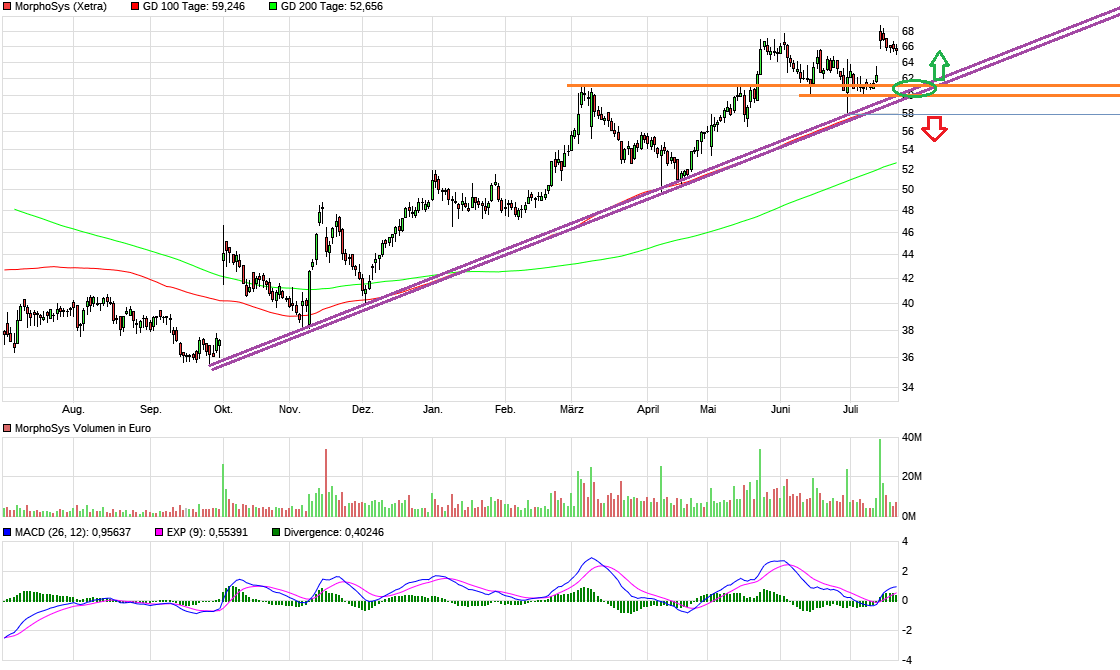Click the 'Aug.' month axis label
Screen dimensions: 1120x670
pyautogui.click(x=74, y=409)
